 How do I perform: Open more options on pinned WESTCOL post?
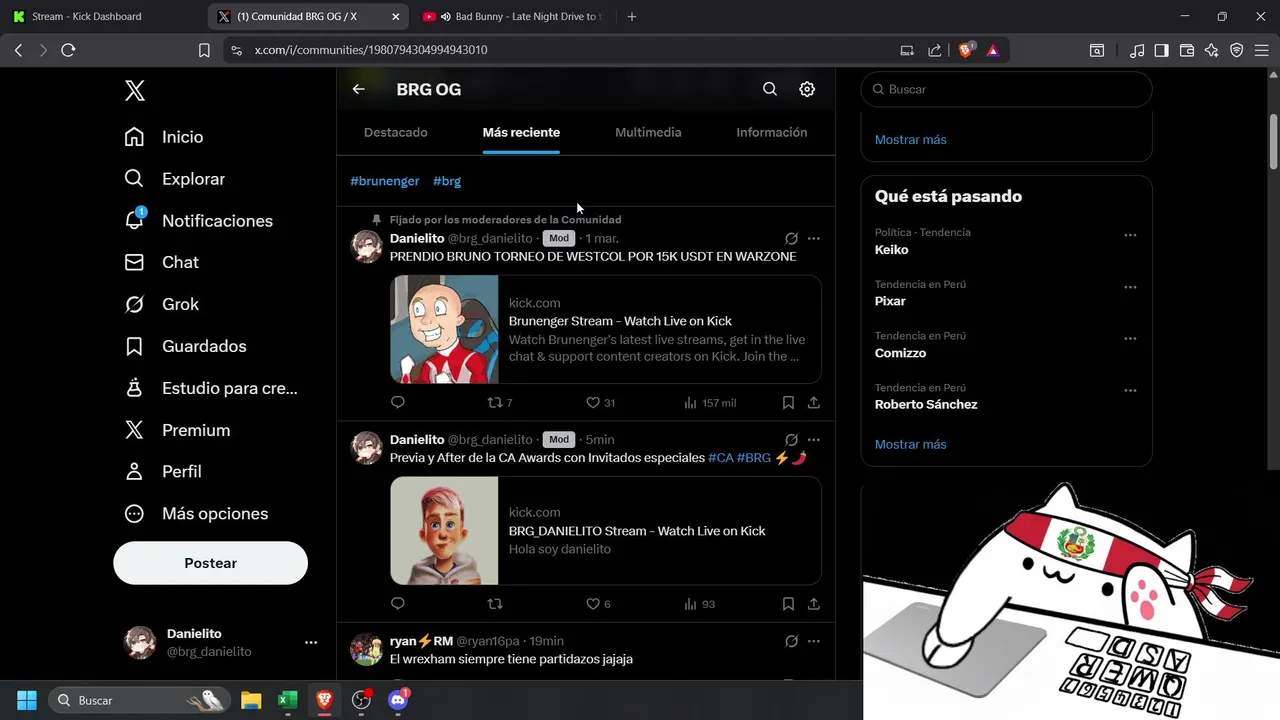(x=814, y=238)
